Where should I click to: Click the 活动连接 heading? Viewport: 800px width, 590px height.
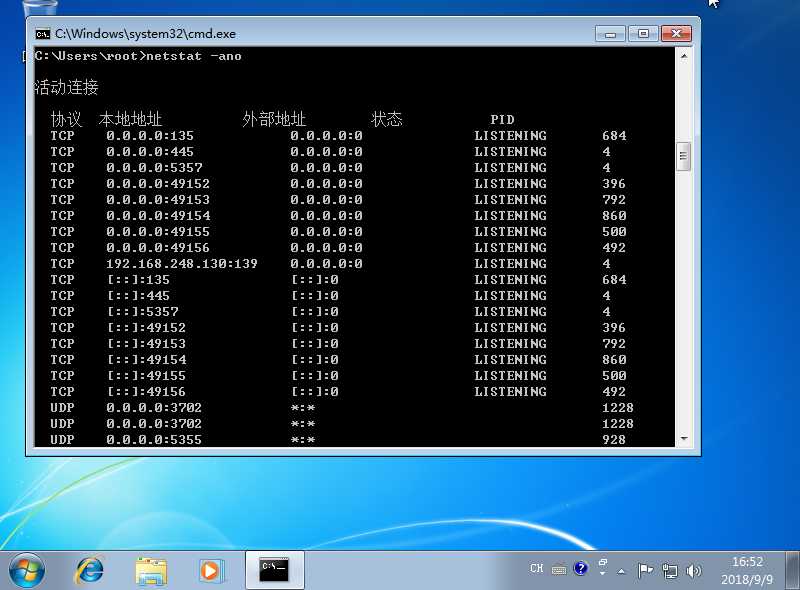[x=66, y=87]
